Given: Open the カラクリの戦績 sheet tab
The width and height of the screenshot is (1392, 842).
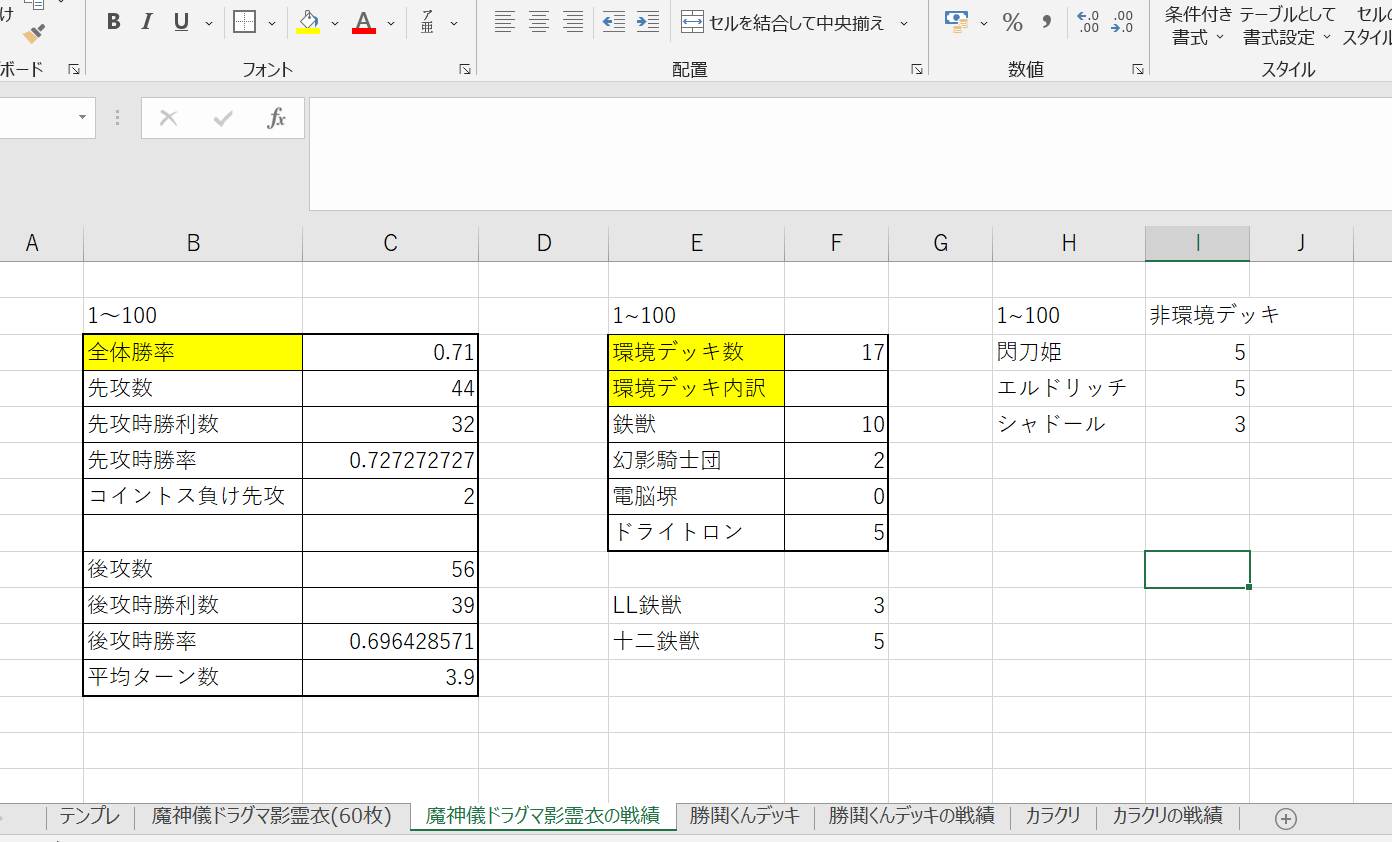Looking at the screenshot, I should [x=1167, y=816].
